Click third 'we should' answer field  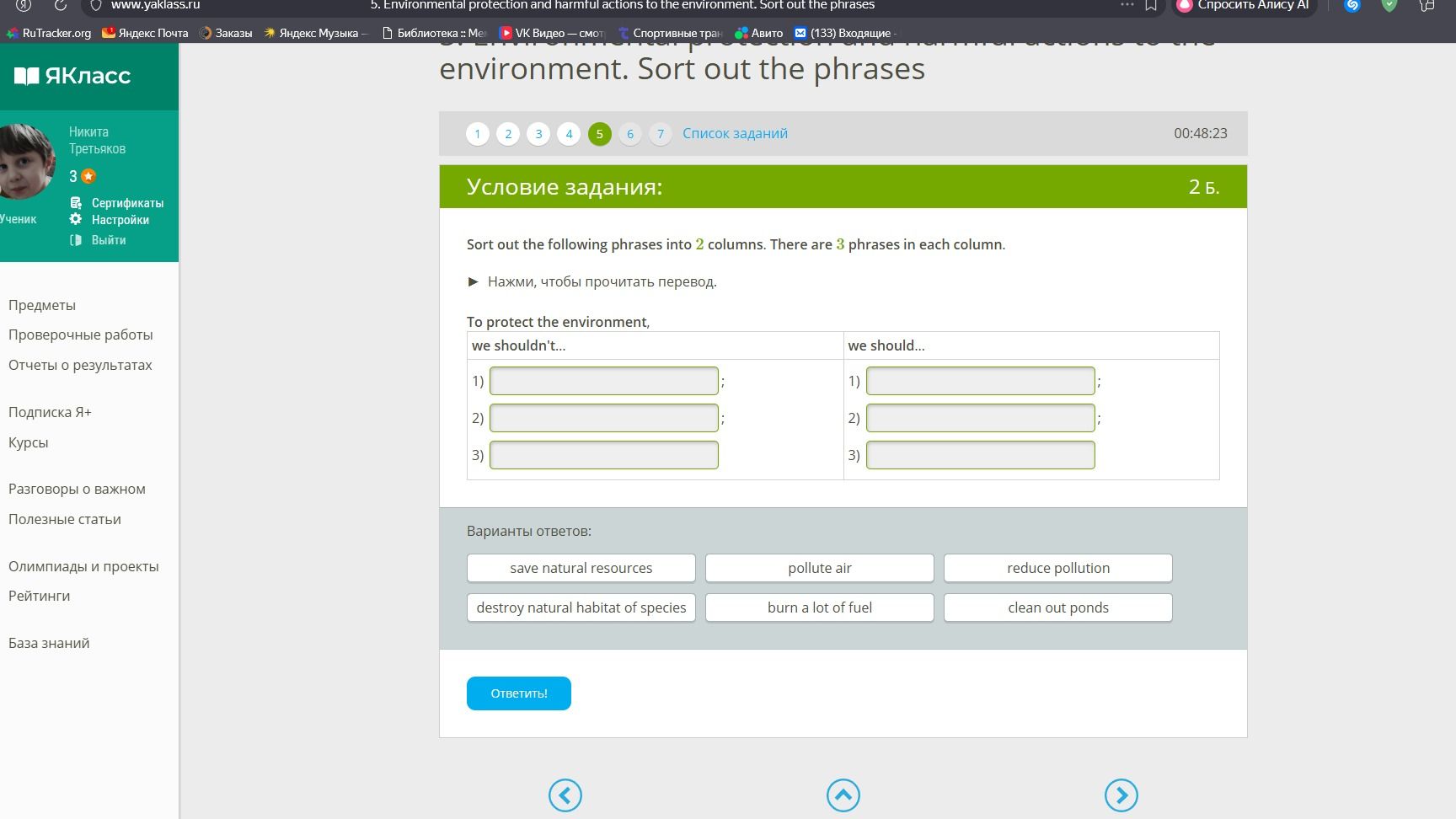(x=981, y=455)
